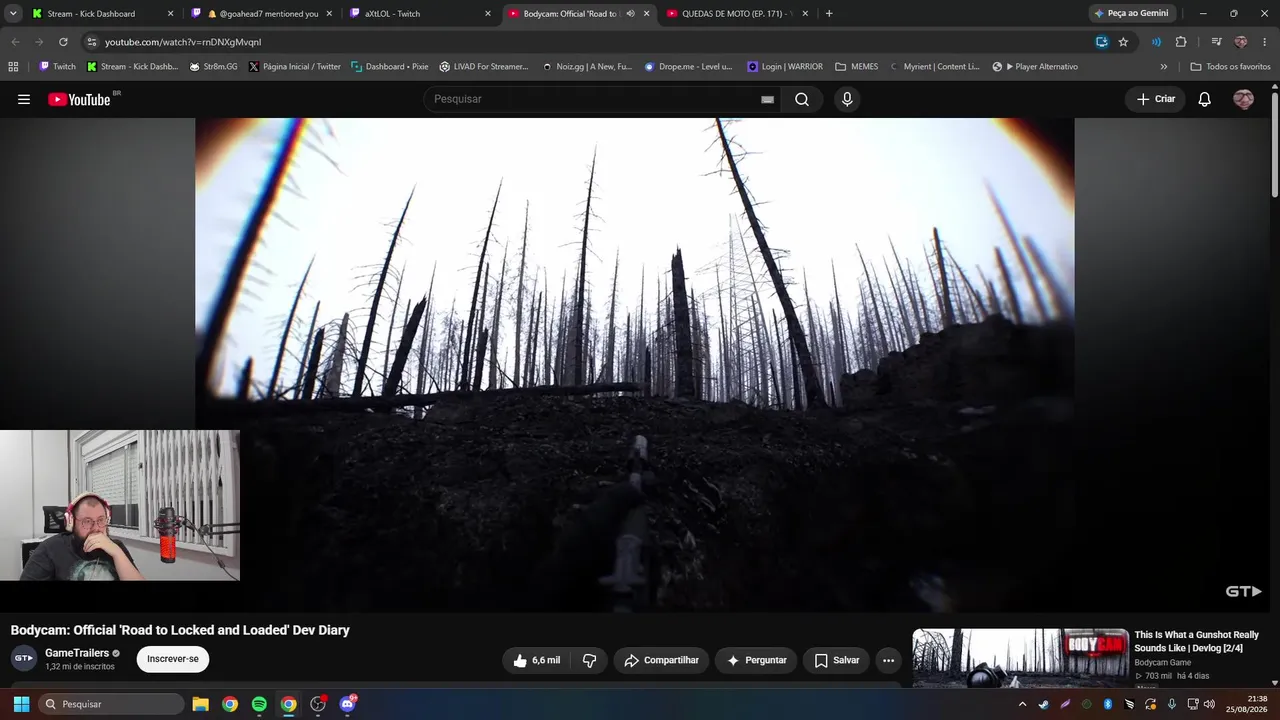1280x720 pixels.
Task: Open the more actions ellipsis under video
Action: pyautogui.click(x=888, y=660)
